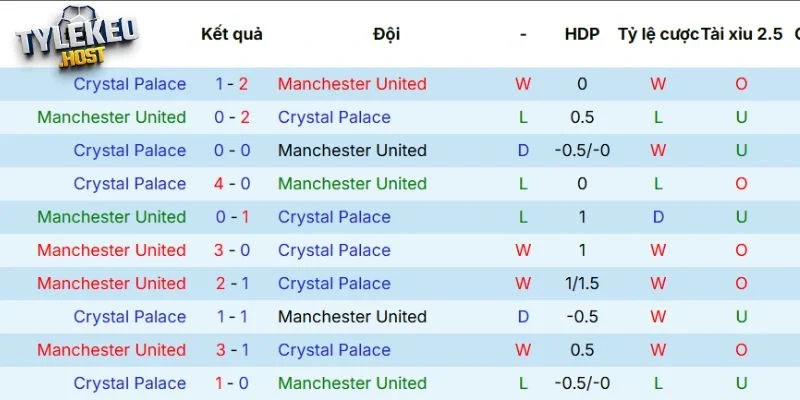Click Crystal Palace in the first row
This screenshot has width=800, height=400.
coord(130,84)
